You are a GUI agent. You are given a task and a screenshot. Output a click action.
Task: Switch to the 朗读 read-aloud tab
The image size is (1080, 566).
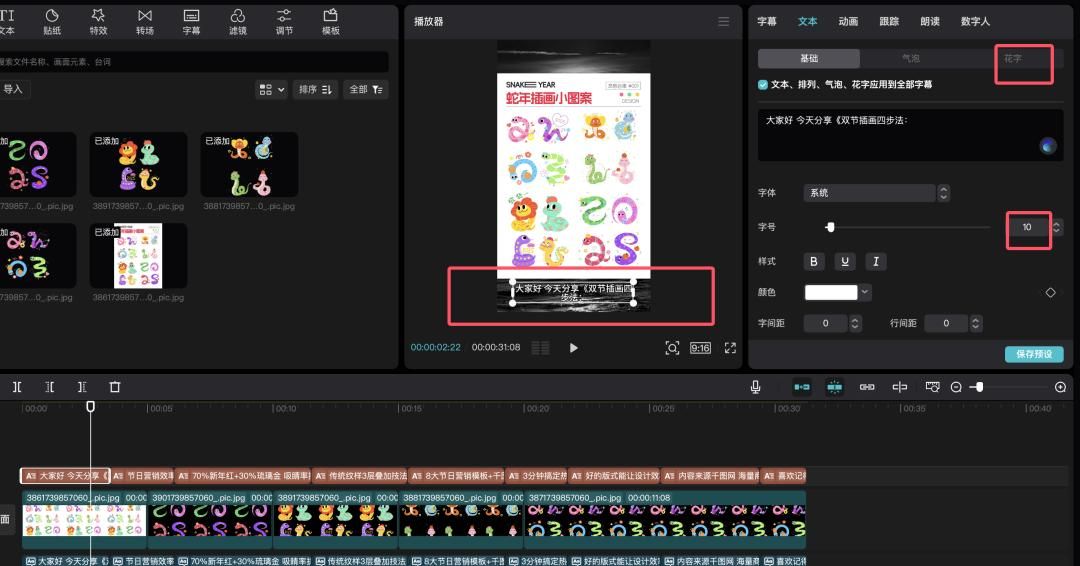pyautogui.click(x=930, y=21)
